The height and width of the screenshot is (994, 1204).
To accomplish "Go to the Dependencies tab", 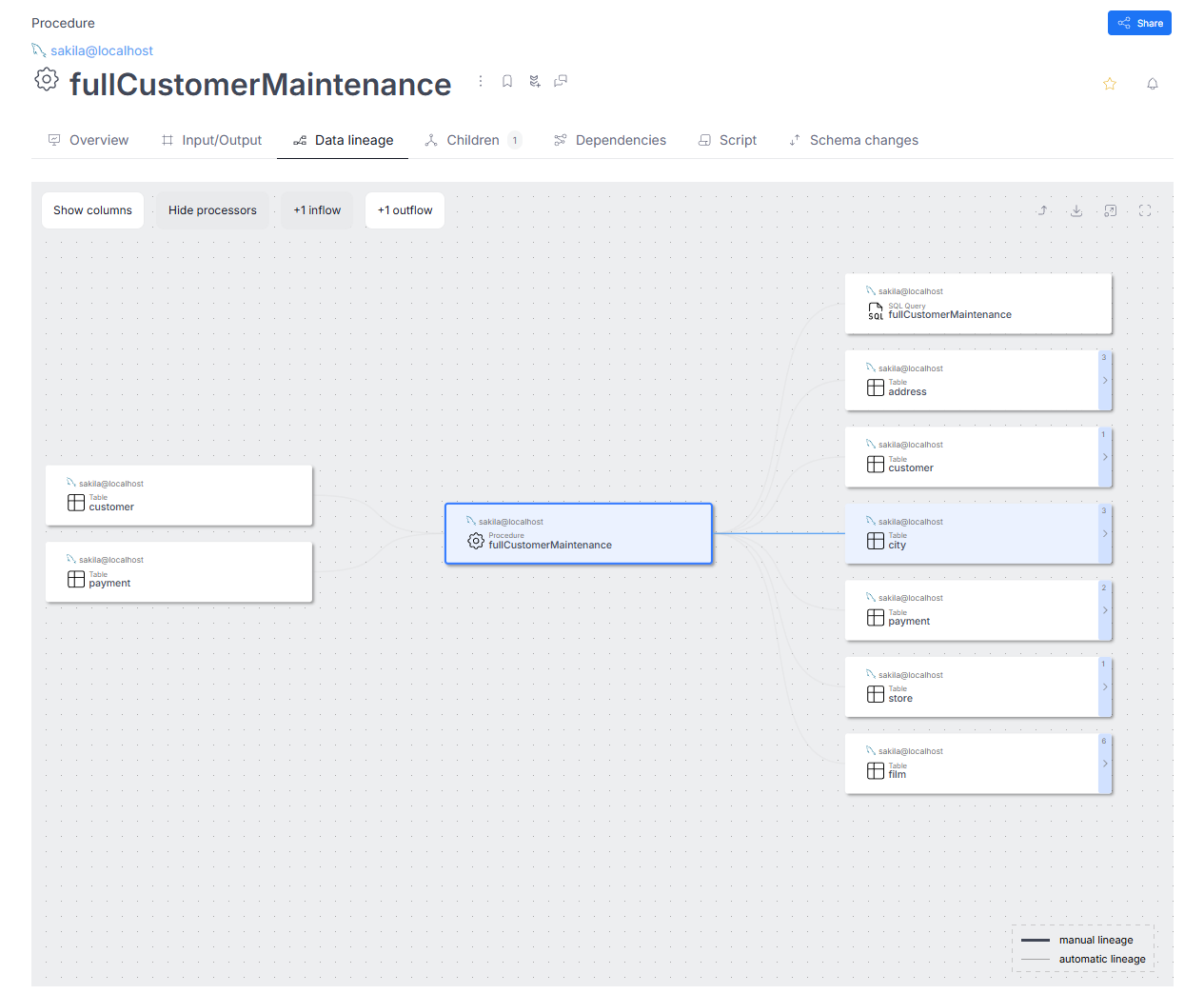I will click(610, 140).
